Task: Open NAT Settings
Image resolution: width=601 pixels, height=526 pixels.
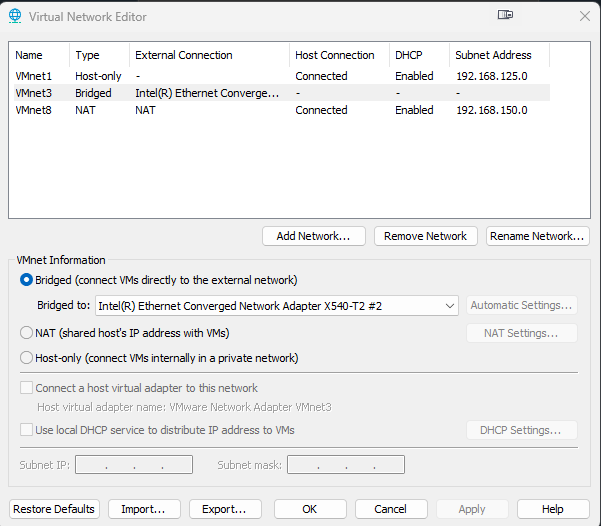Action: point(522,333)
